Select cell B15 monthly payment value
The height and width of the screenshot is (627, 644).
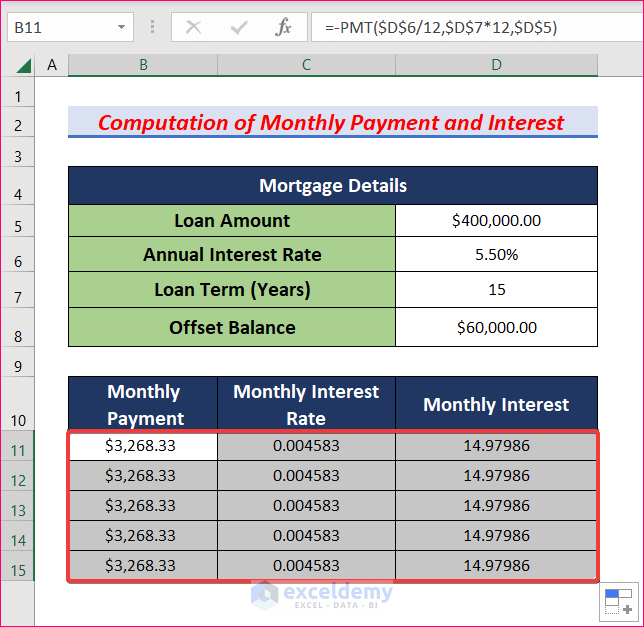pos(143,565)
